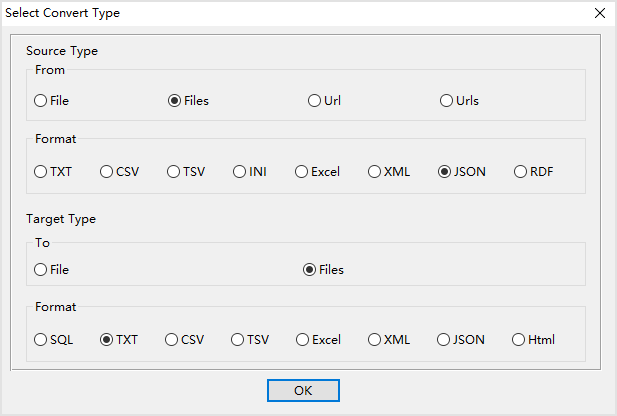
Task: Select the File source radio button
Action: 41,101
